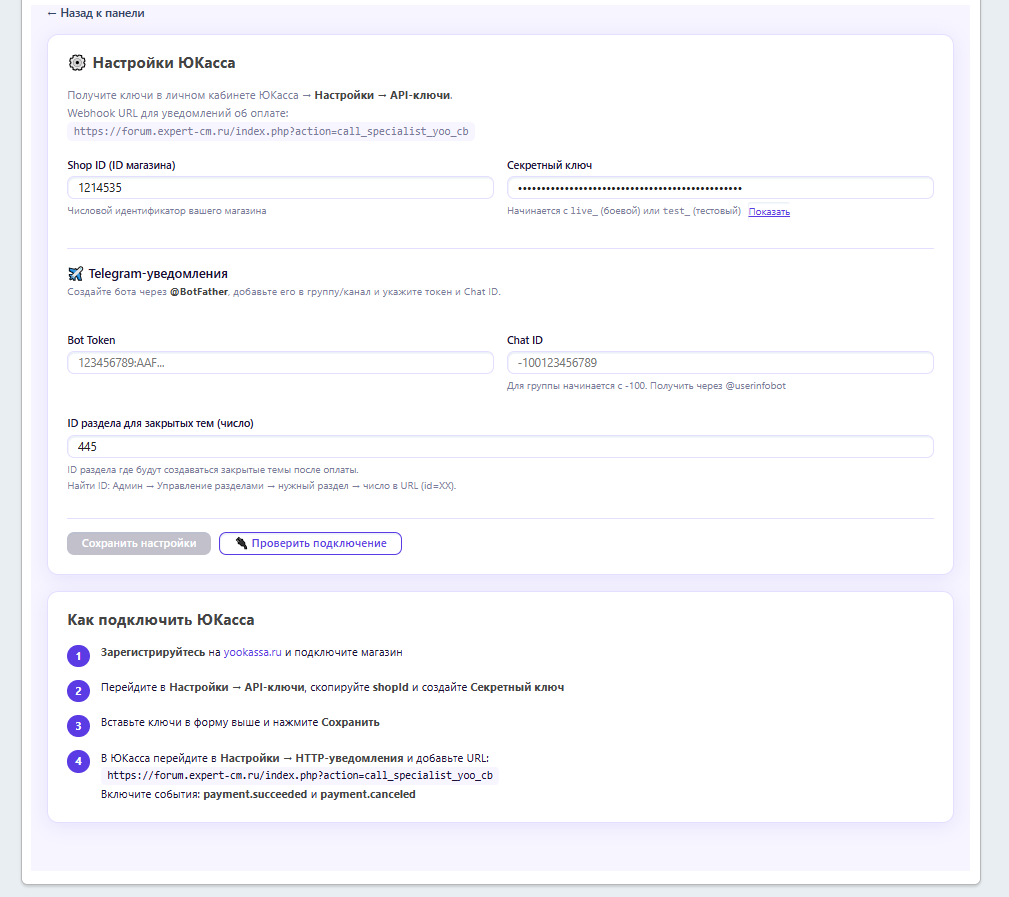The height and width of the screenshot is (897, 1009).
Task: Click the gear icon beside Настройки ЮКасса
Action: click(x=77, y=63)
